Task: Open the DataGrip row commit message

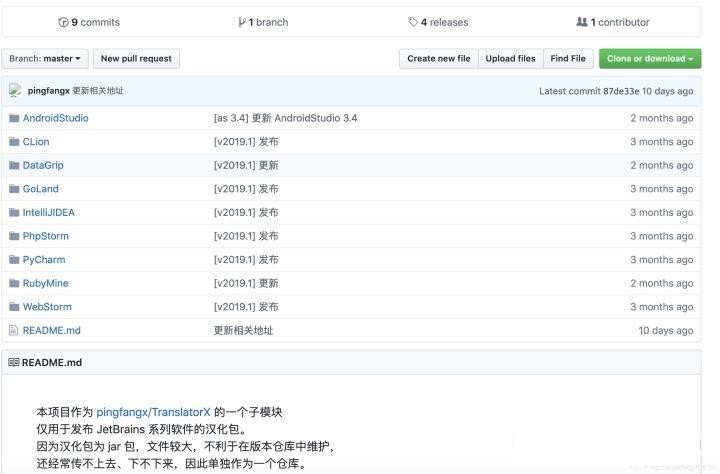Action: [246, 165]
